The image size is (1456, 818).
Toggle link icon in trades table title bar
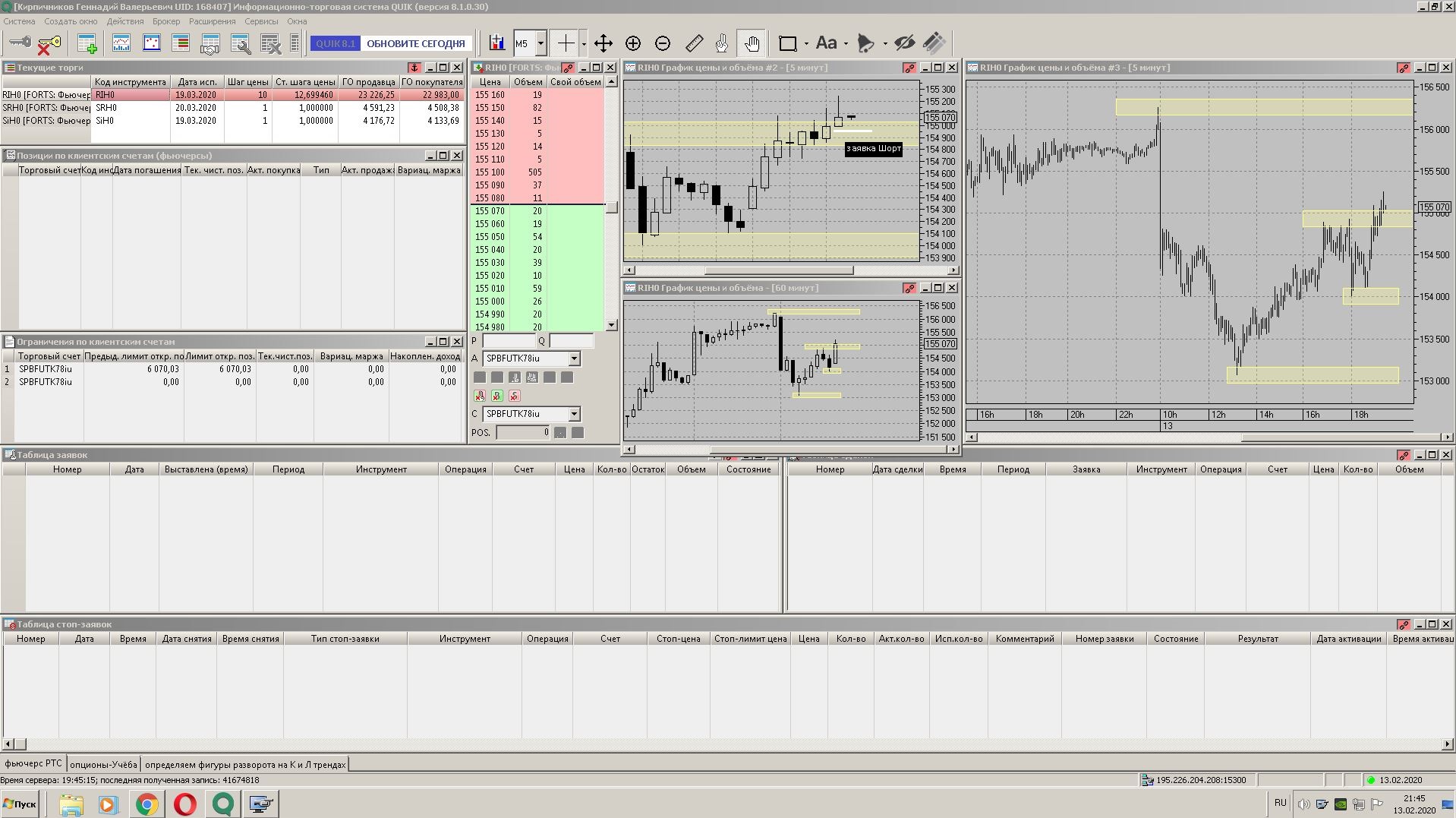pyautogui.click(x=1404, y=455)
